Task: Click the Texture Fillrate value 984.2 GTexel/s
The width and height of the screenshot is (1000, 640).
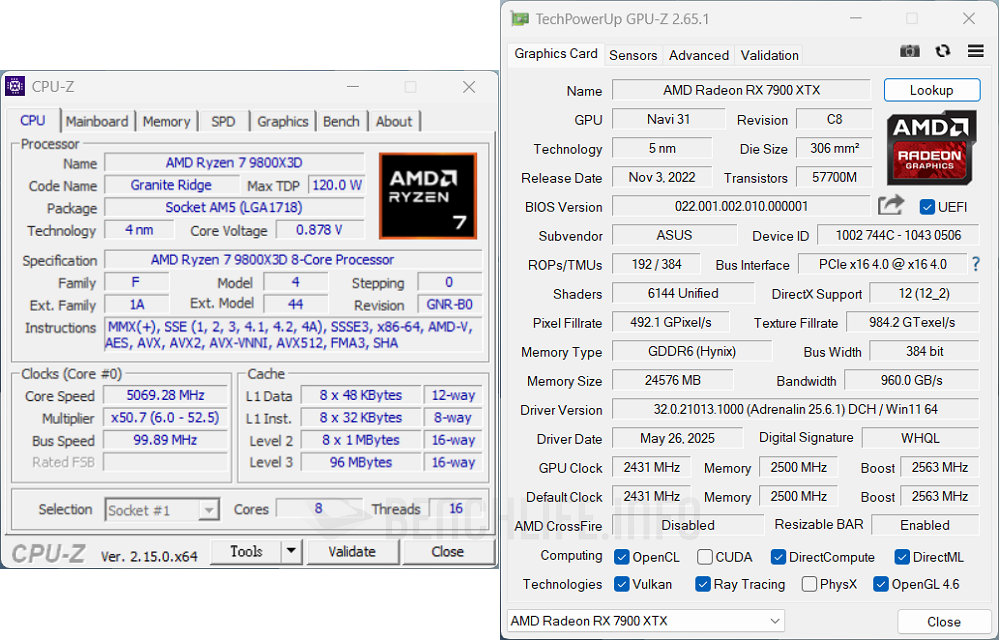Action: 912,323
